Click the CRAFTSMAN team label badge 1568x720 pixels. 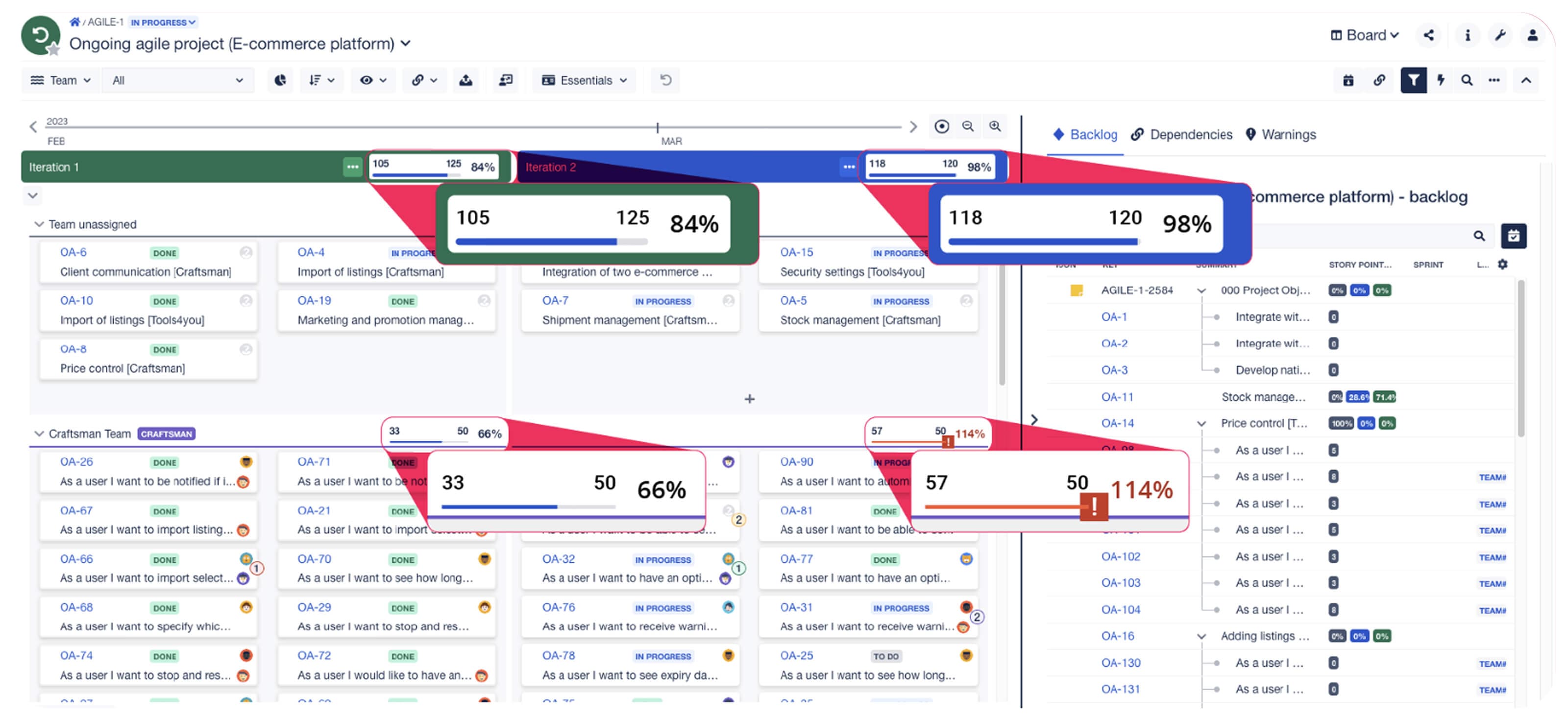[x=167, y=434]
